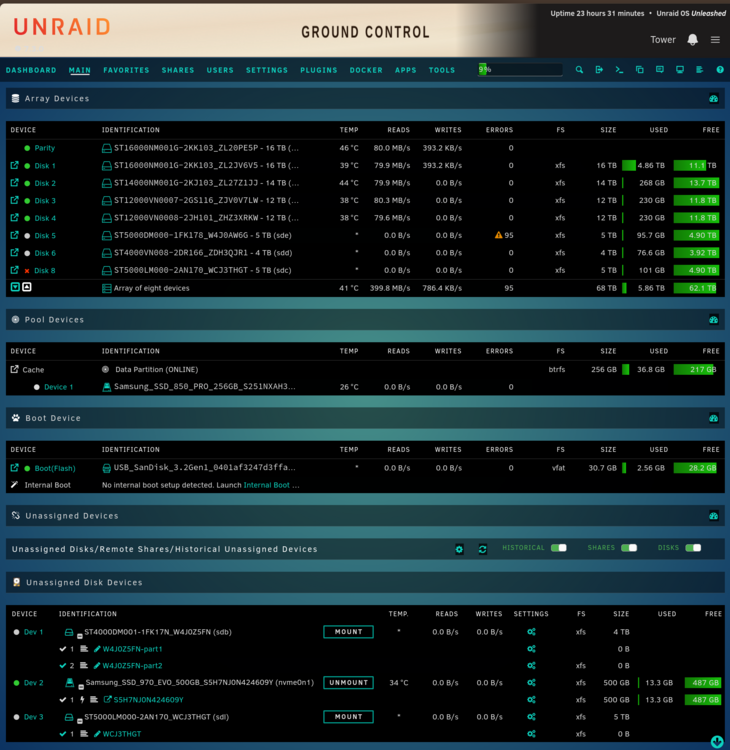Open the SHARES tab
Viewport: 730px width, 750px height.
pos(178,70)
